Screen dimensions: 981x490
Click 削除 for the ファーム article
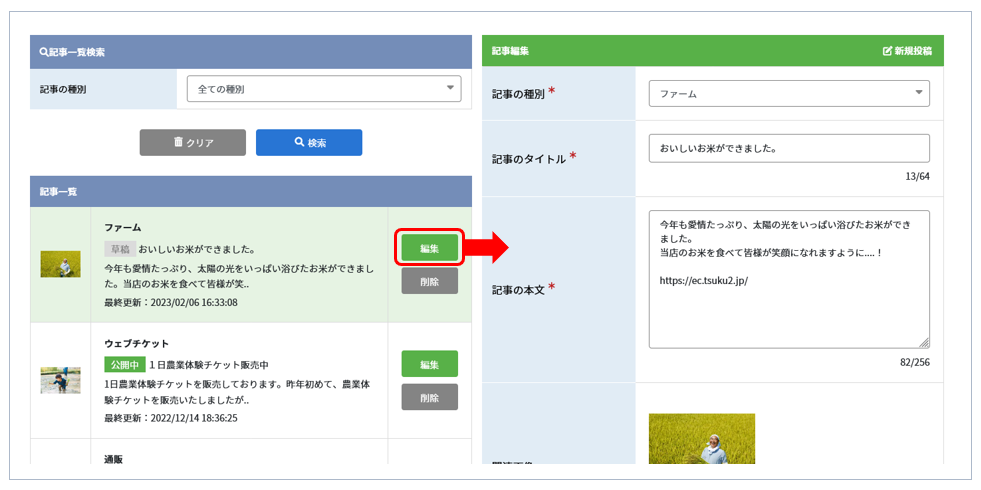coord(429,282)
